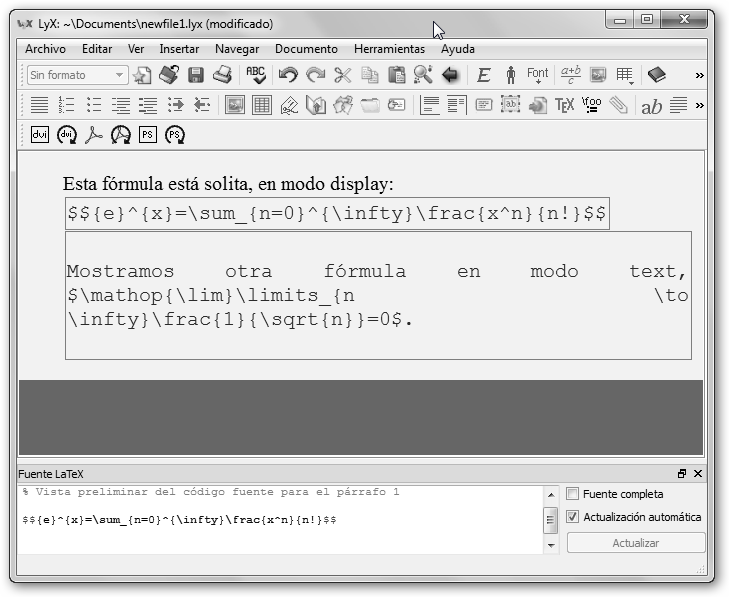729x597 pixels.
Task: Expand the first toolbar overflow chevron
Action: point(699,75)
